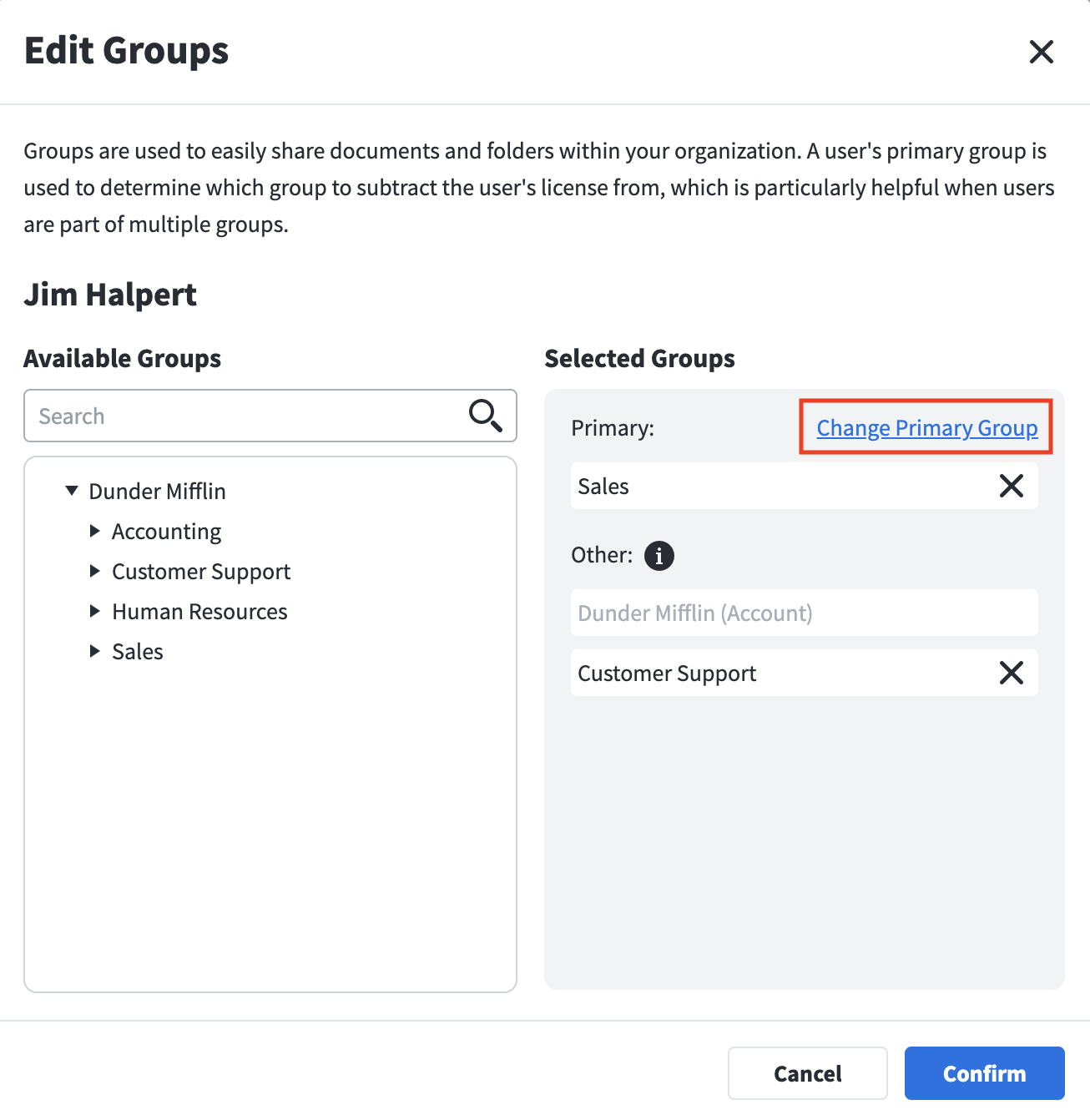Click the search magnifier icon
1090x1120 pixels.
click(x=486, y=416)
